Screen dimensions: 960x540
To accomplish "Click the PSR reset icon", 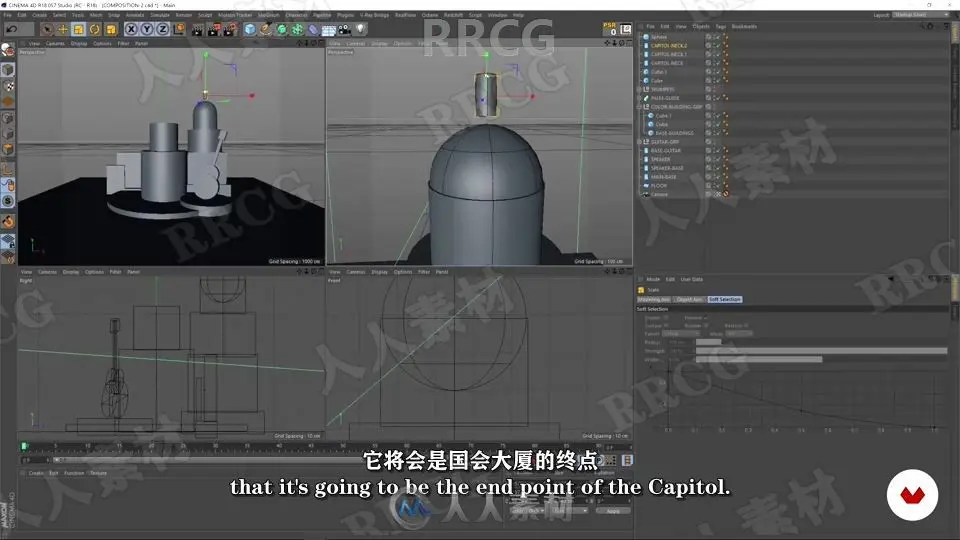I will tap(610, 29).
